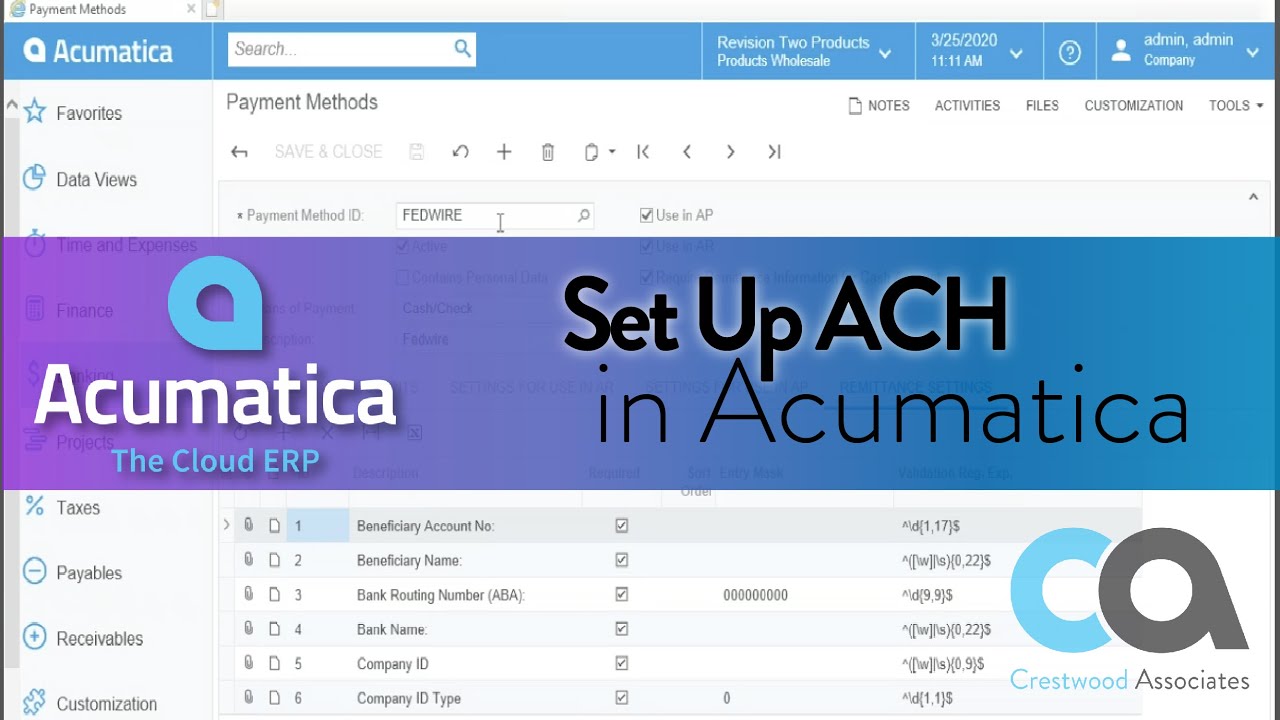
Task: Expand row 1 selector arrow
Action: (x=226, y=525)
